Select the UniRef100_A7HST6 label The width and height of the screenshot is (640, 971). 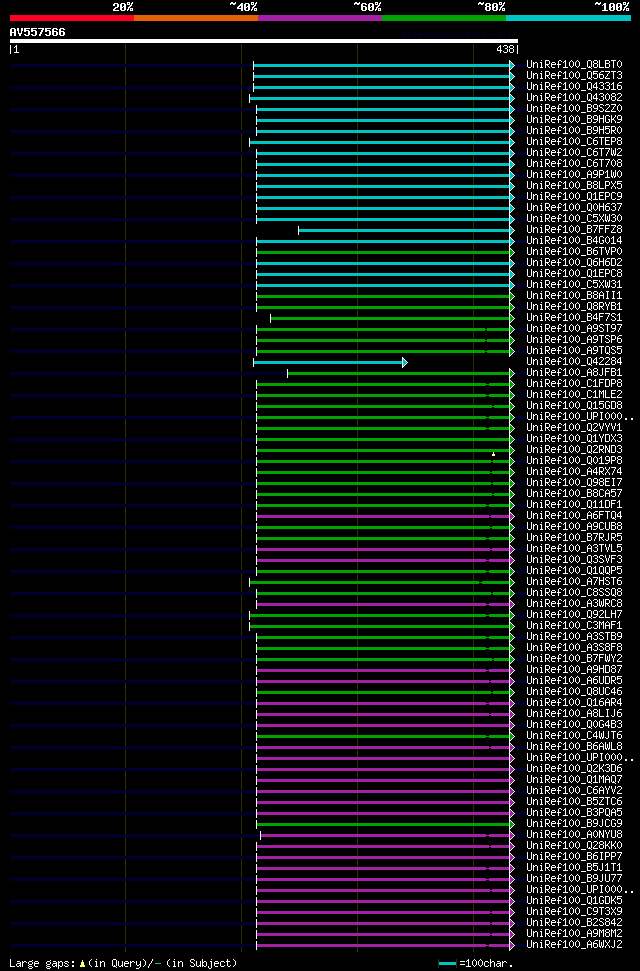574,582
